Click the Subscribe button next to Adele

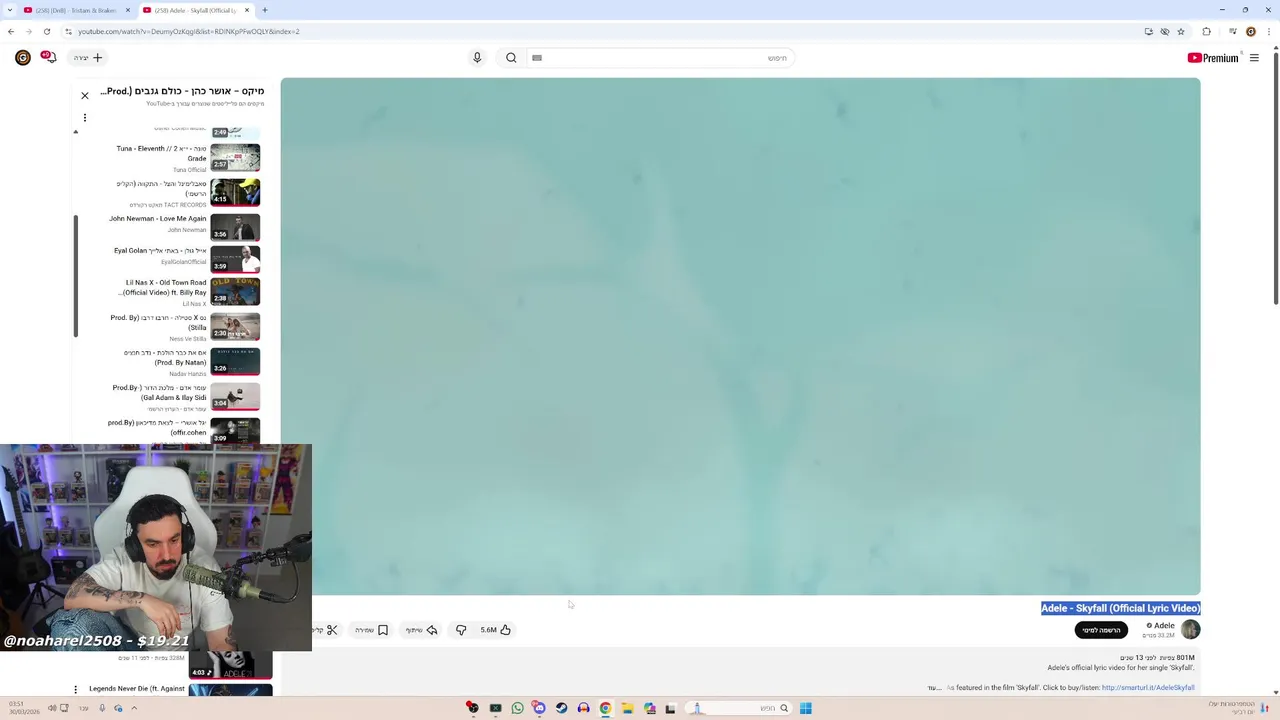[1101, 630]
